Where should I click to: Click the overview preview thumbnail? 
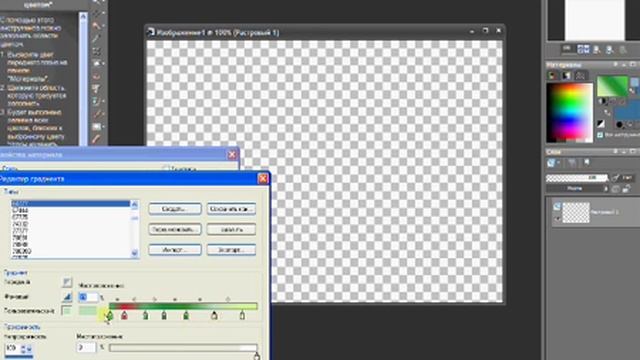point(594,20)
